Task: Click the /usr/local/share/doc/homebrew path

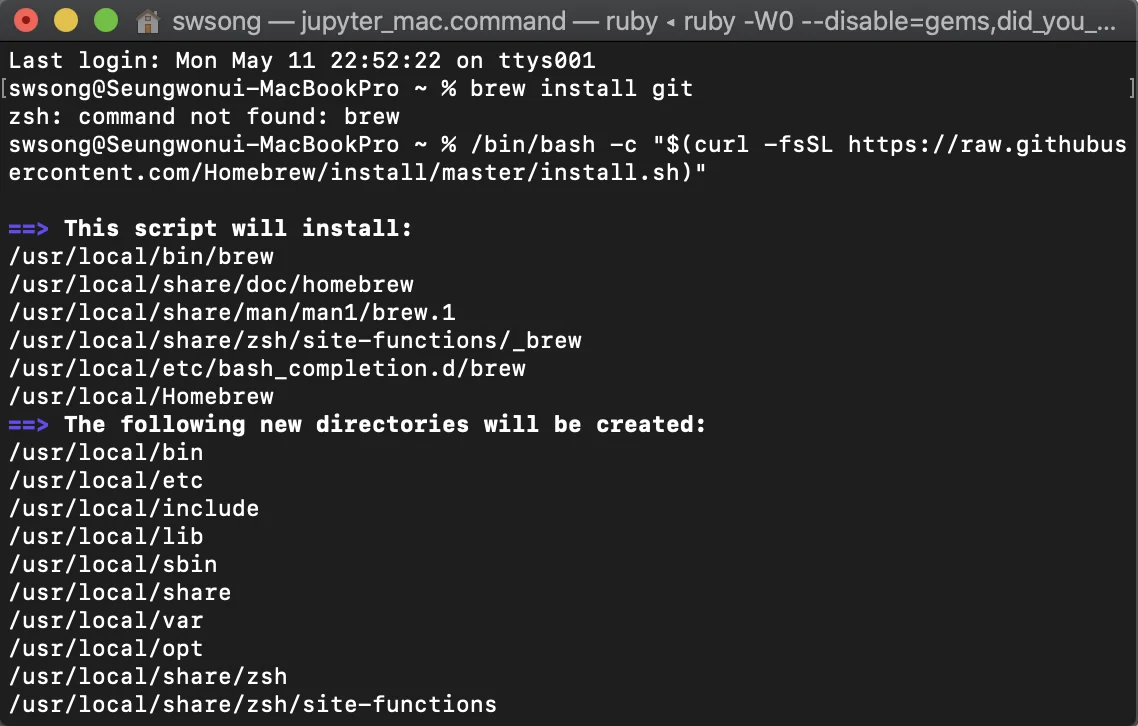Action: tap(211, 285)
